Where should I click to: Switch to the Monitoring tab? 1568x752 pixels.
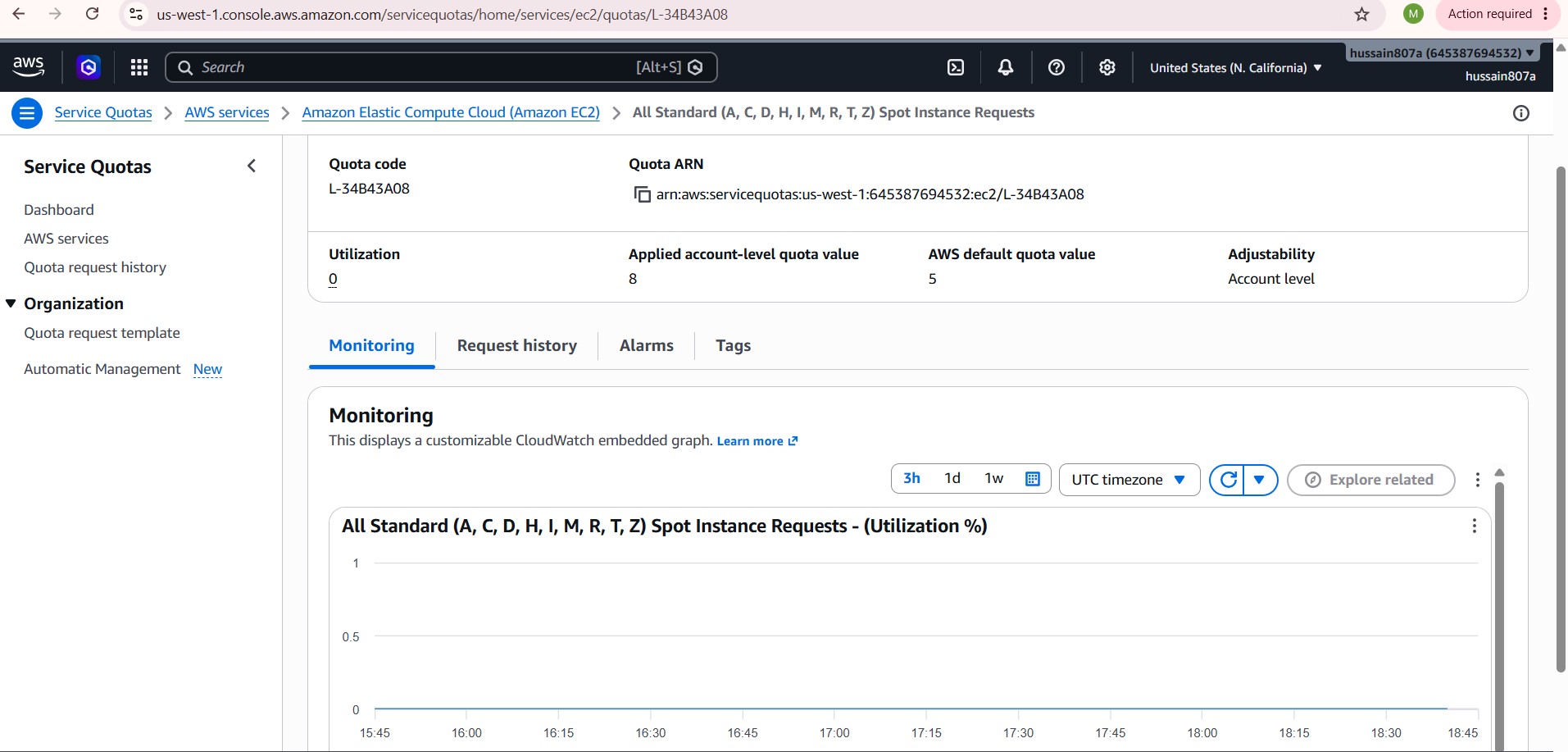(x=371, y=346)
